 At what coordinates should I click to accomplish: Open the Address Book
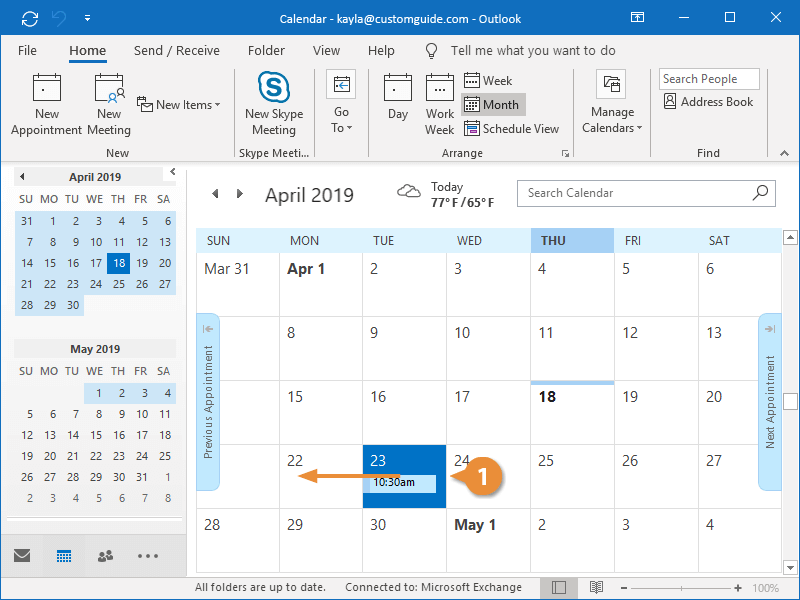tap(709, 102)
